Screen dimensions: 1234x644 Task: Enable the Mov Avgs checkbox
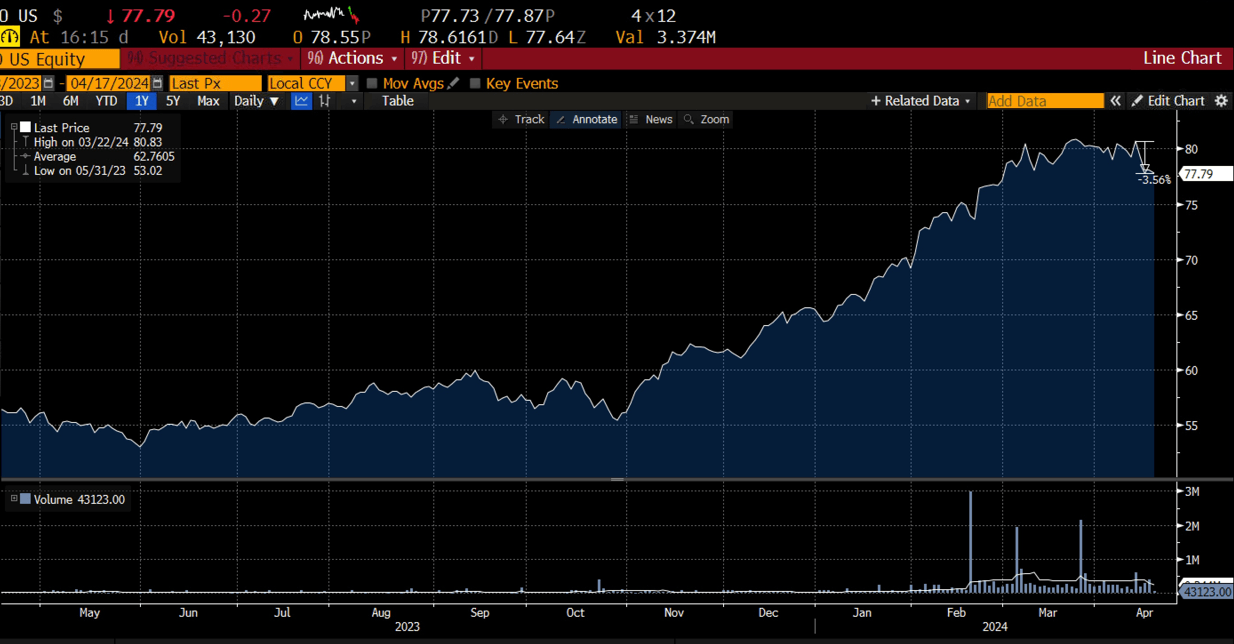[372, 84]
